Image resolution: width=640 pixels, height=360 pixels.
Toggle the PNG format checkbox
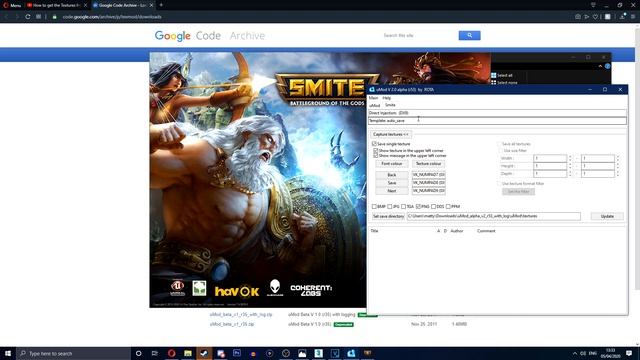418,207
